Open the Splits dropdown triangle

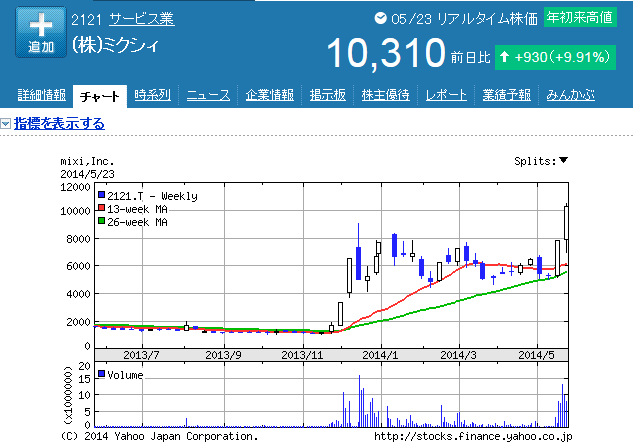(x=564, y=160)
